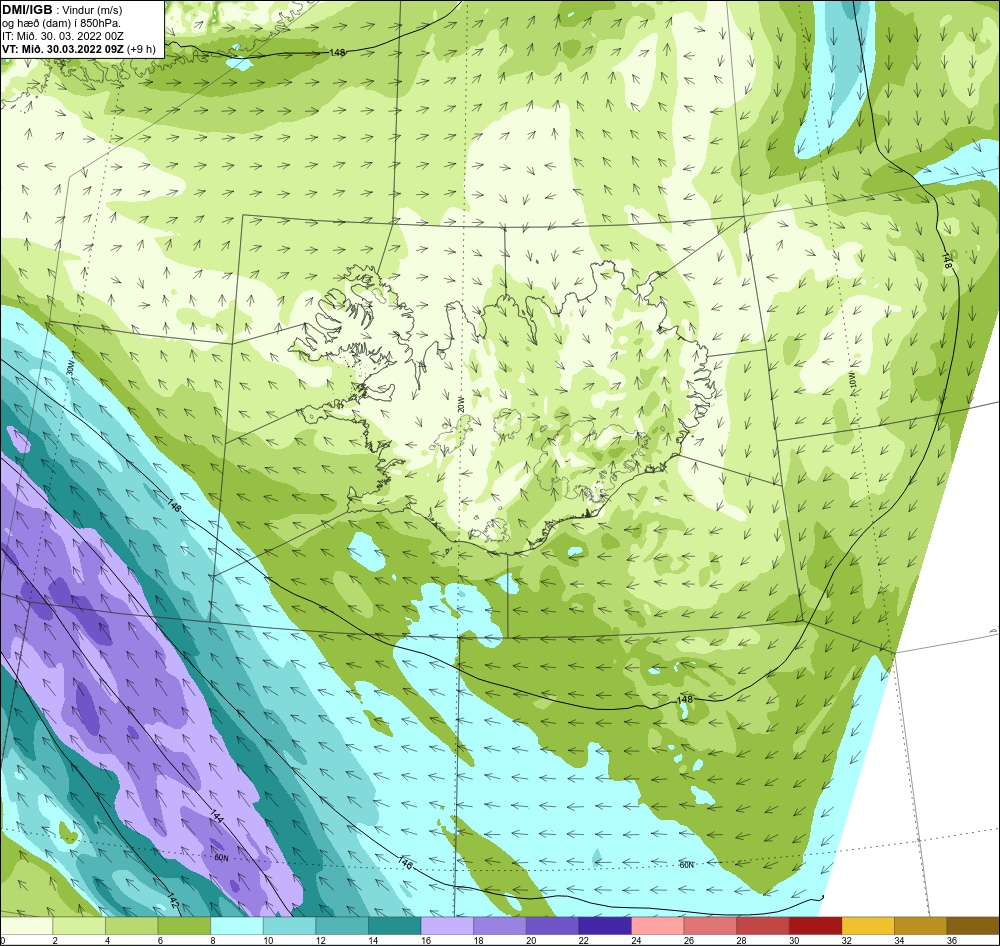Click the "20W" longitude label over Iceland
This screenshot has height=946, width=1000.
point(460,403)
